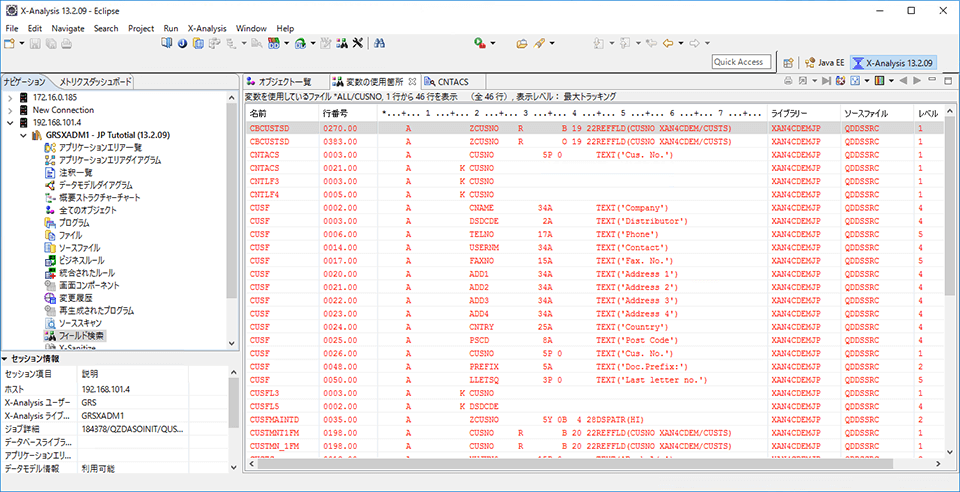Select the CNTLF3 row
This screenshot has width=960, height=492.
click(594, 181)
